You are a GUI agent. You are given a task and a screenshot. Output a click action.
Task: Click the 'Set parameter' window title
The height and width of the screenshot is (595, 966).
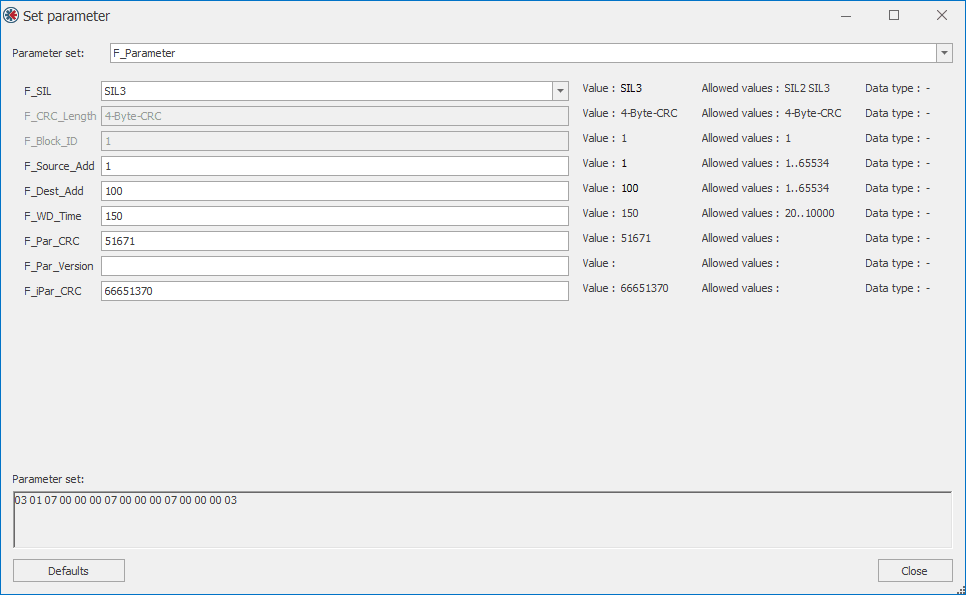click(67, 16)
